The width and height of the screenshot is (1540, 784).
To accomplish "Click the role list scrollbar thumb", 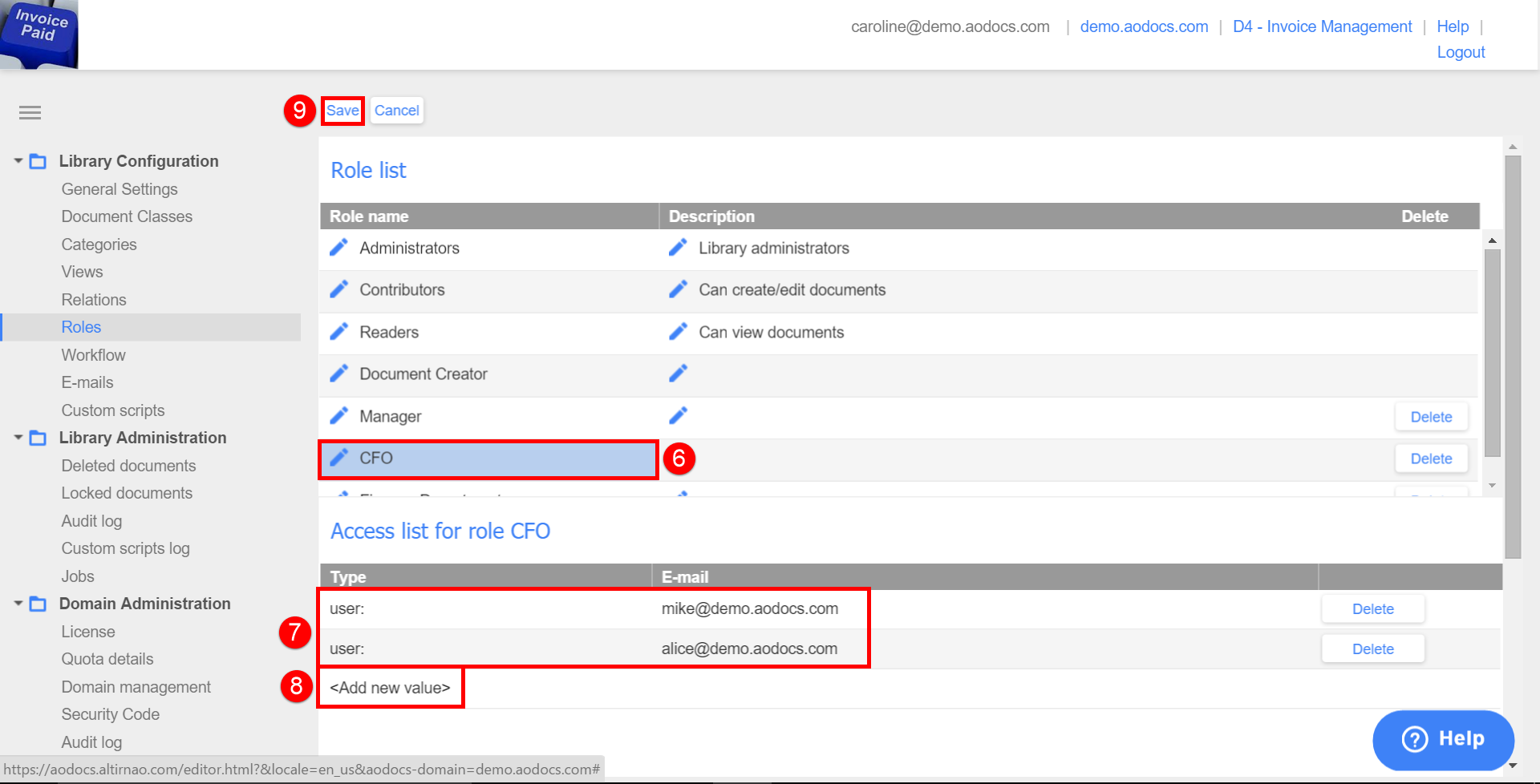I will (1492, 353).
